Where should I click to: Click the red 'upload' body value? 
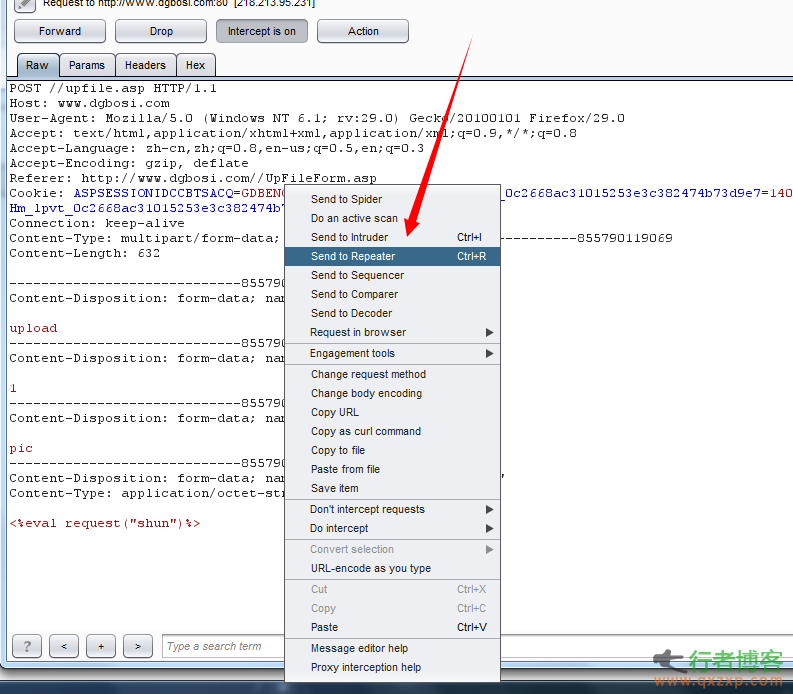[x=33, y=328]
